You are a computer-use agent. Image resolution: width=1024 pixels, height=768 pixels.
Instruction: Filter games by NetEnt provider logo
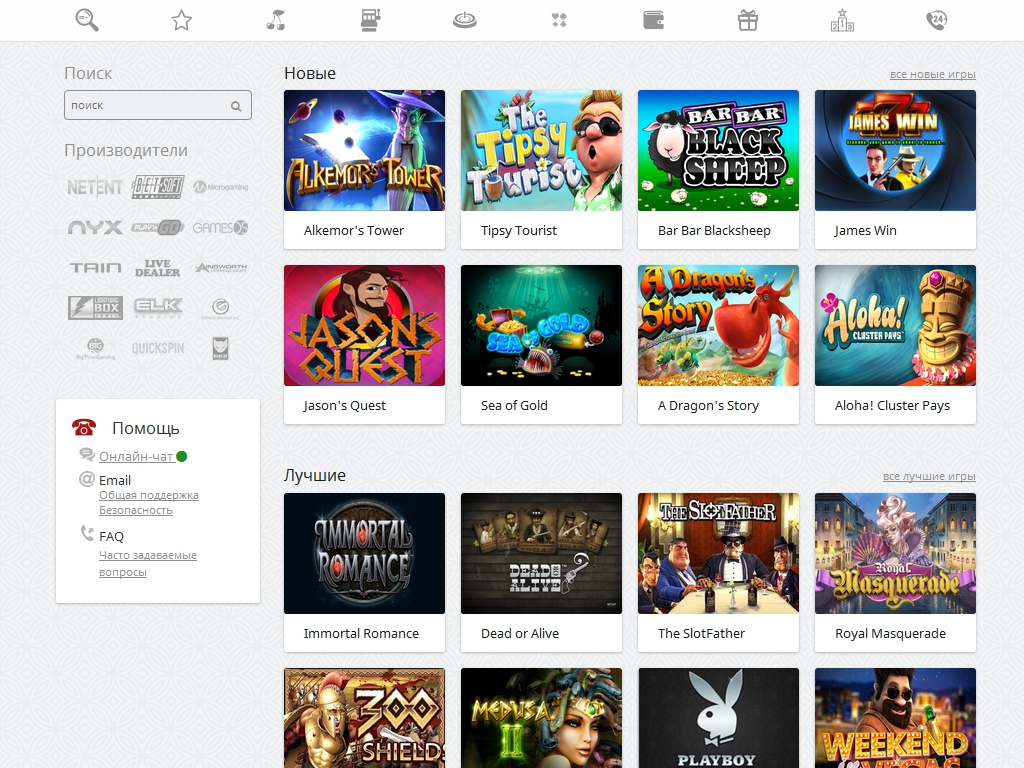point(94,187)
